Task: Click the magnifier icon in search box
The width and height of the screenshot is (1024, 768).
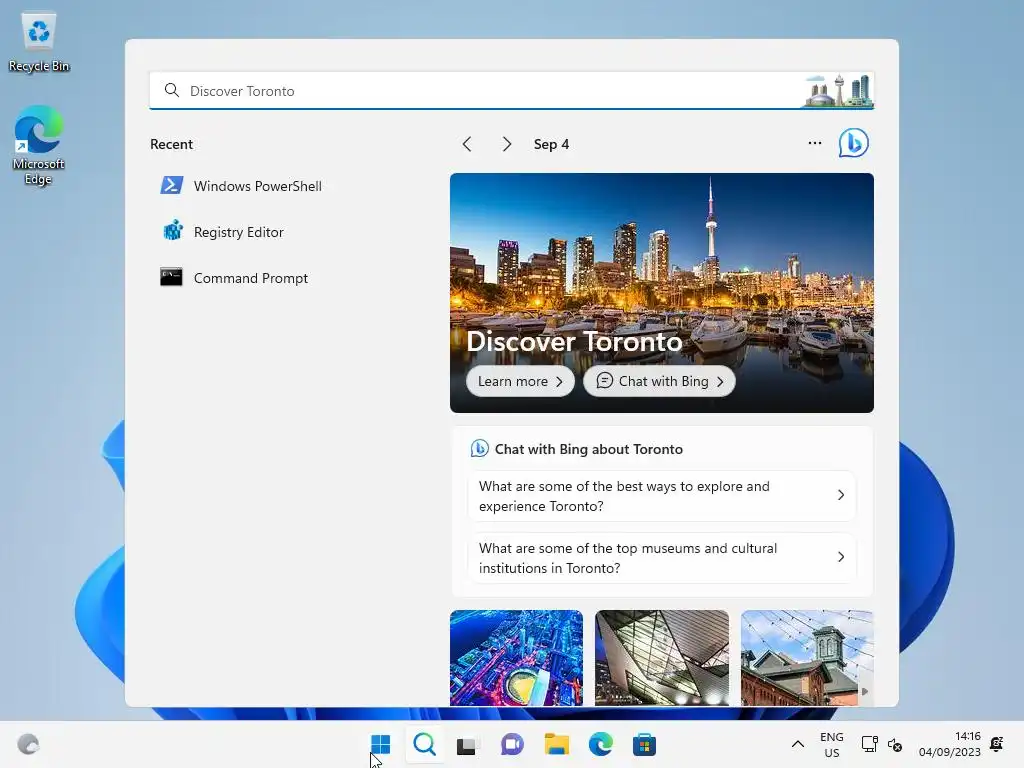Action: (172, 90)
